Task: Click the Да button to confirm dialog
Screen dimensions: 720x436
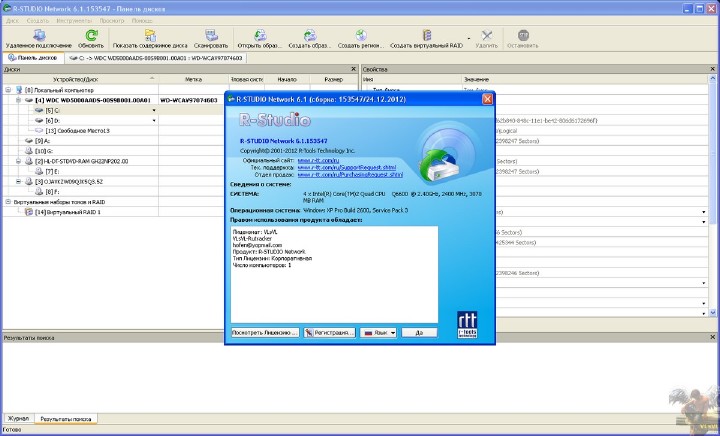Action: click(419, 332)
